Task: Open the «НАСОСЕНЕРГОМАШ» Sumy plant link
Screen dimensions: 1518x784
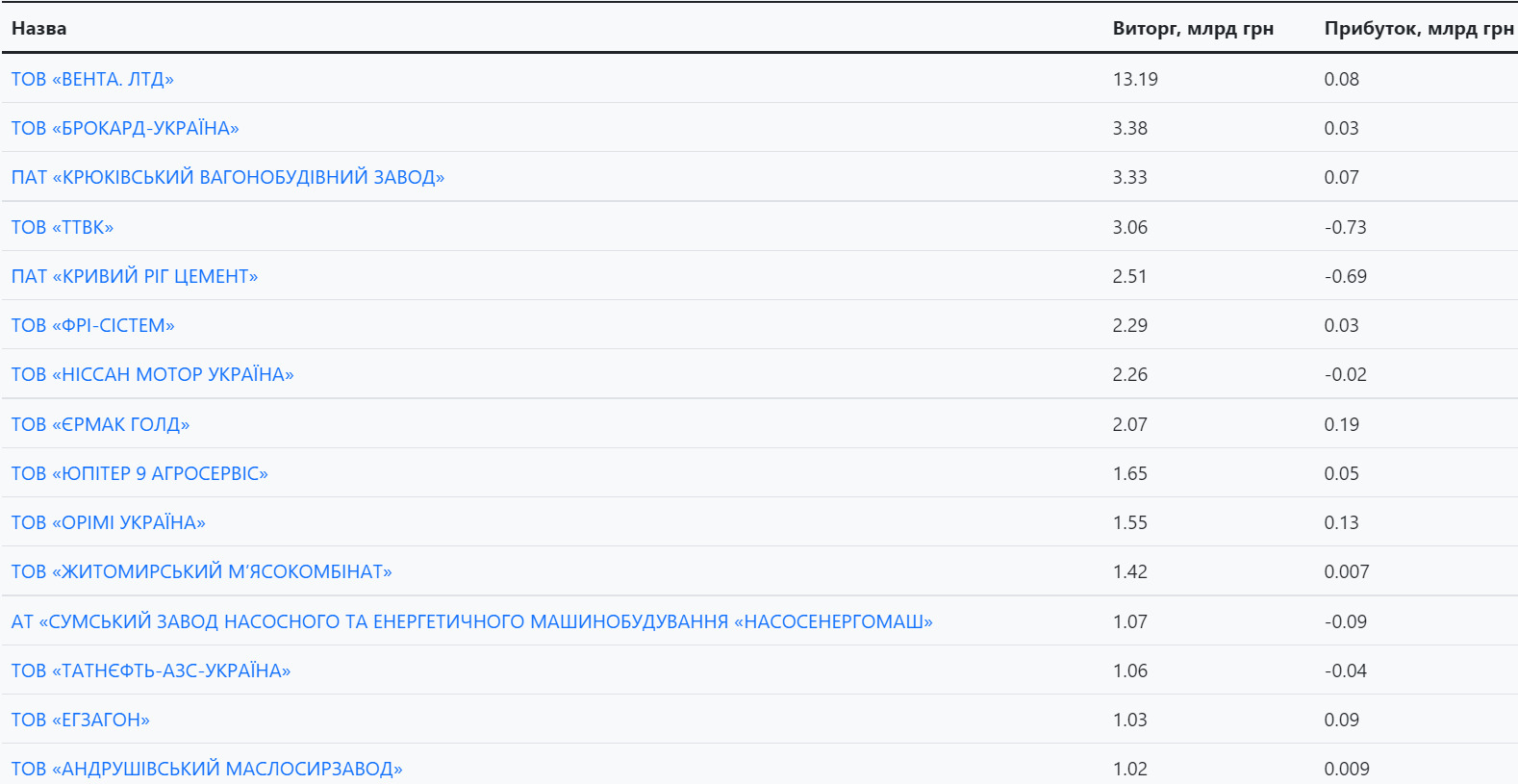Action: (x=472, y=621)
